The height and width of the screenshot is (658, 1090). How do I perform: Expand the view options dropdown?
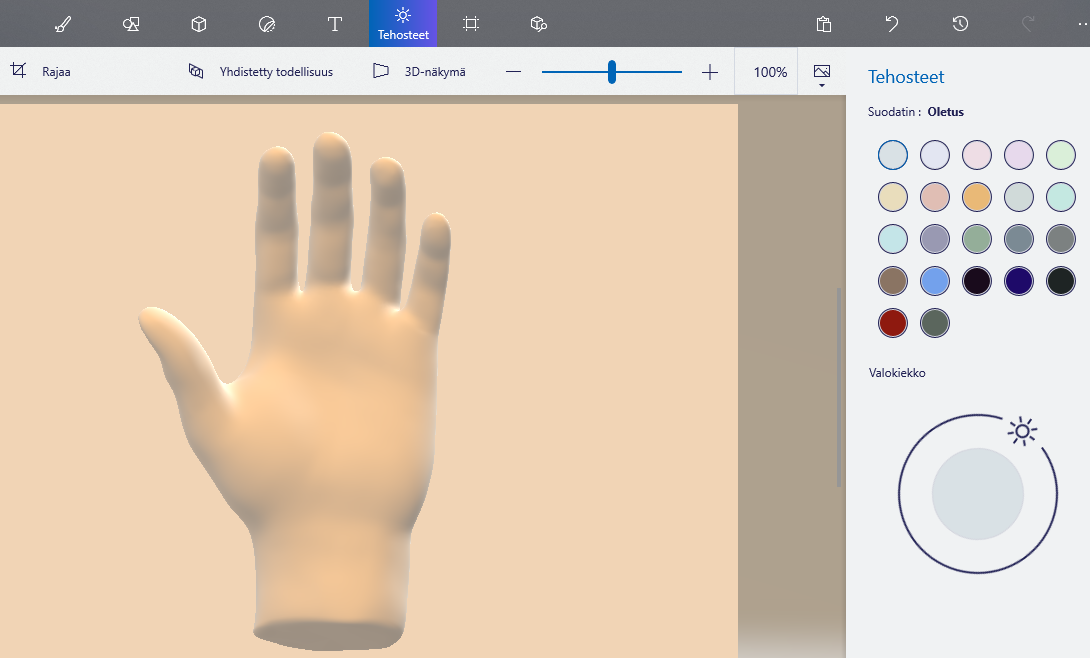[x=822, y=75]
